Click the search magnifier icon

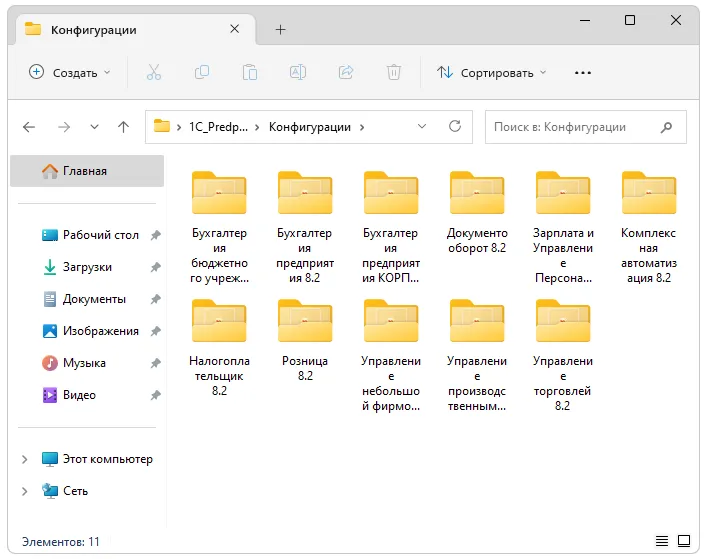(x=666, y=128)
